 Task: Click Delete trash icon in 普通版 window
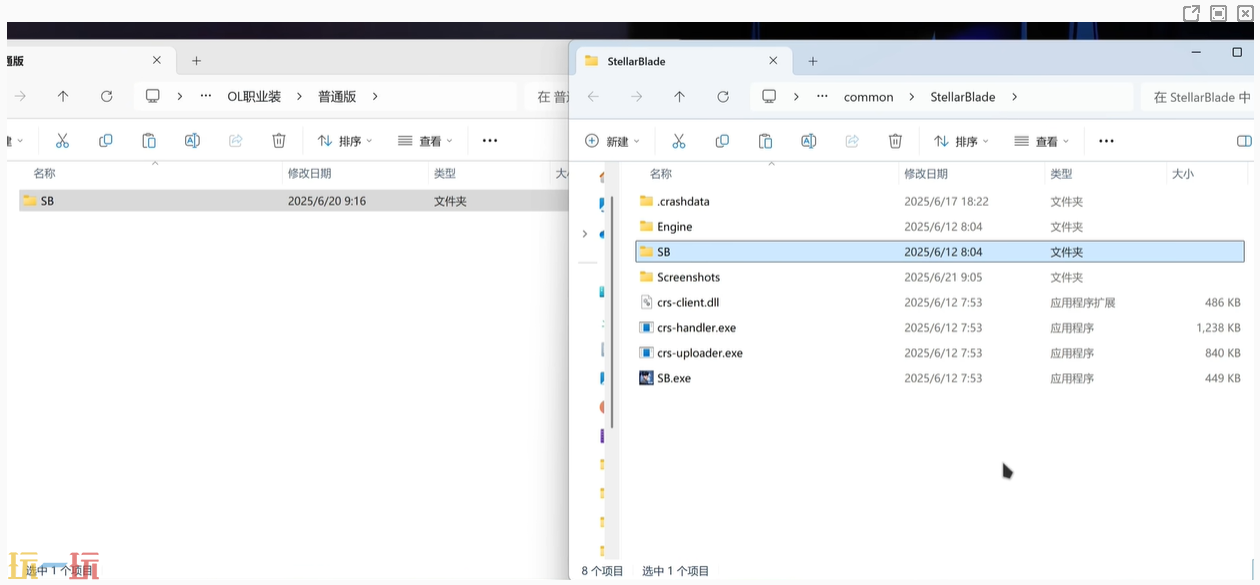tap(279, 141)
